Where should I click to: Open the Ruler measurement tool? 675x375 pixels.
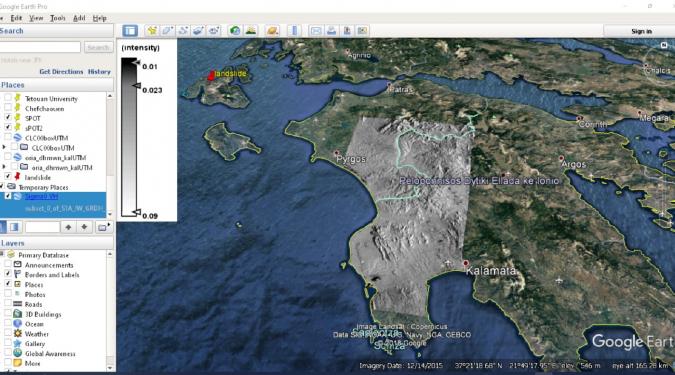(294, 31)
